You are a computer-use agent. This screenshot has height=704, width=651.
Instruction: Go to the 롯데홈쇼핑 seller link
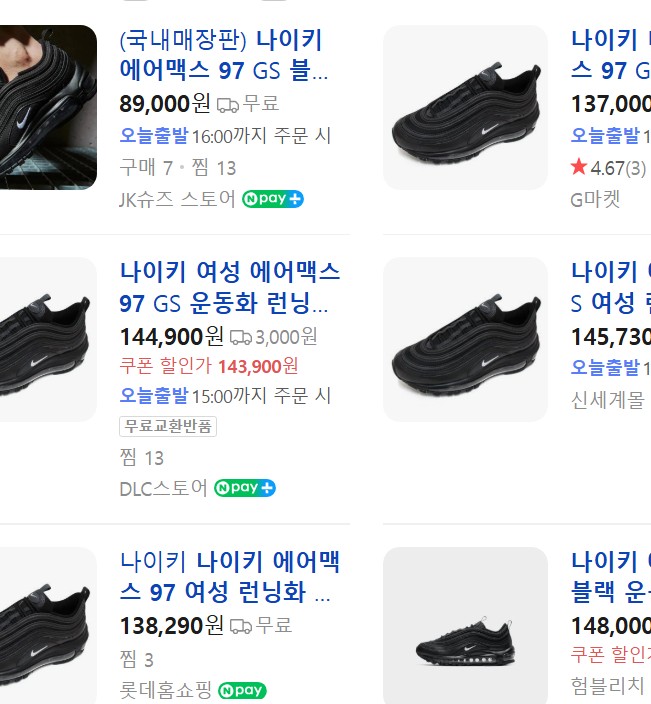pos(165,690)
